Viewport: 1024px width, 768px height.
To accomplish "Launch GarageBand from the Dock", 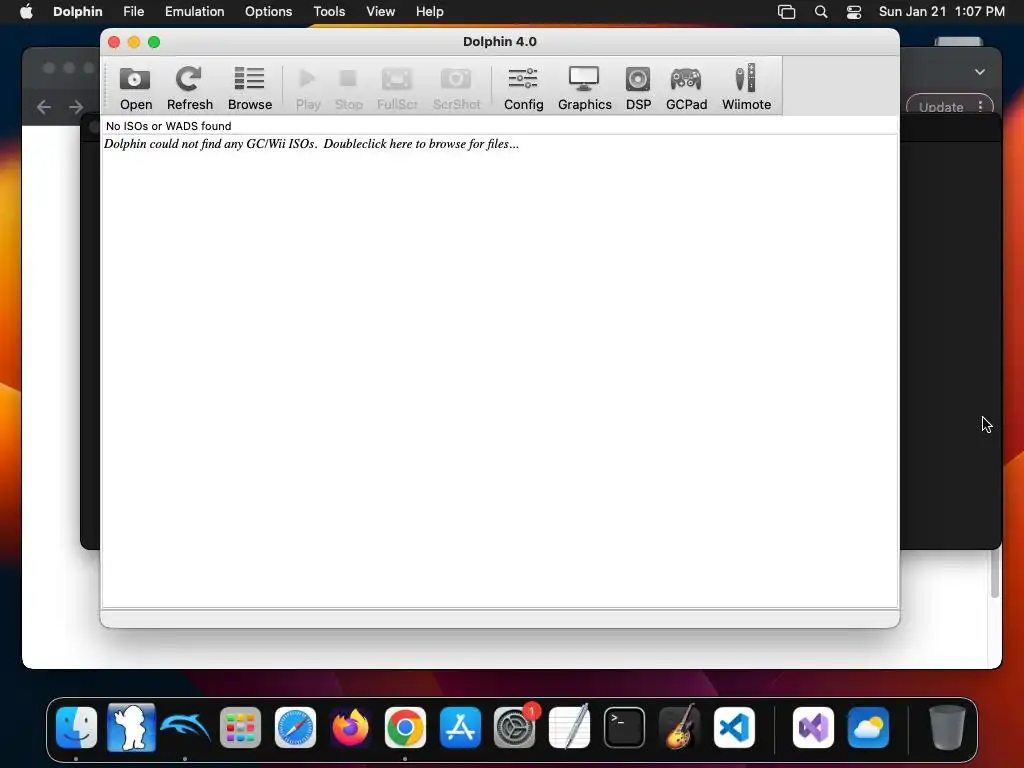I will 679,728.
